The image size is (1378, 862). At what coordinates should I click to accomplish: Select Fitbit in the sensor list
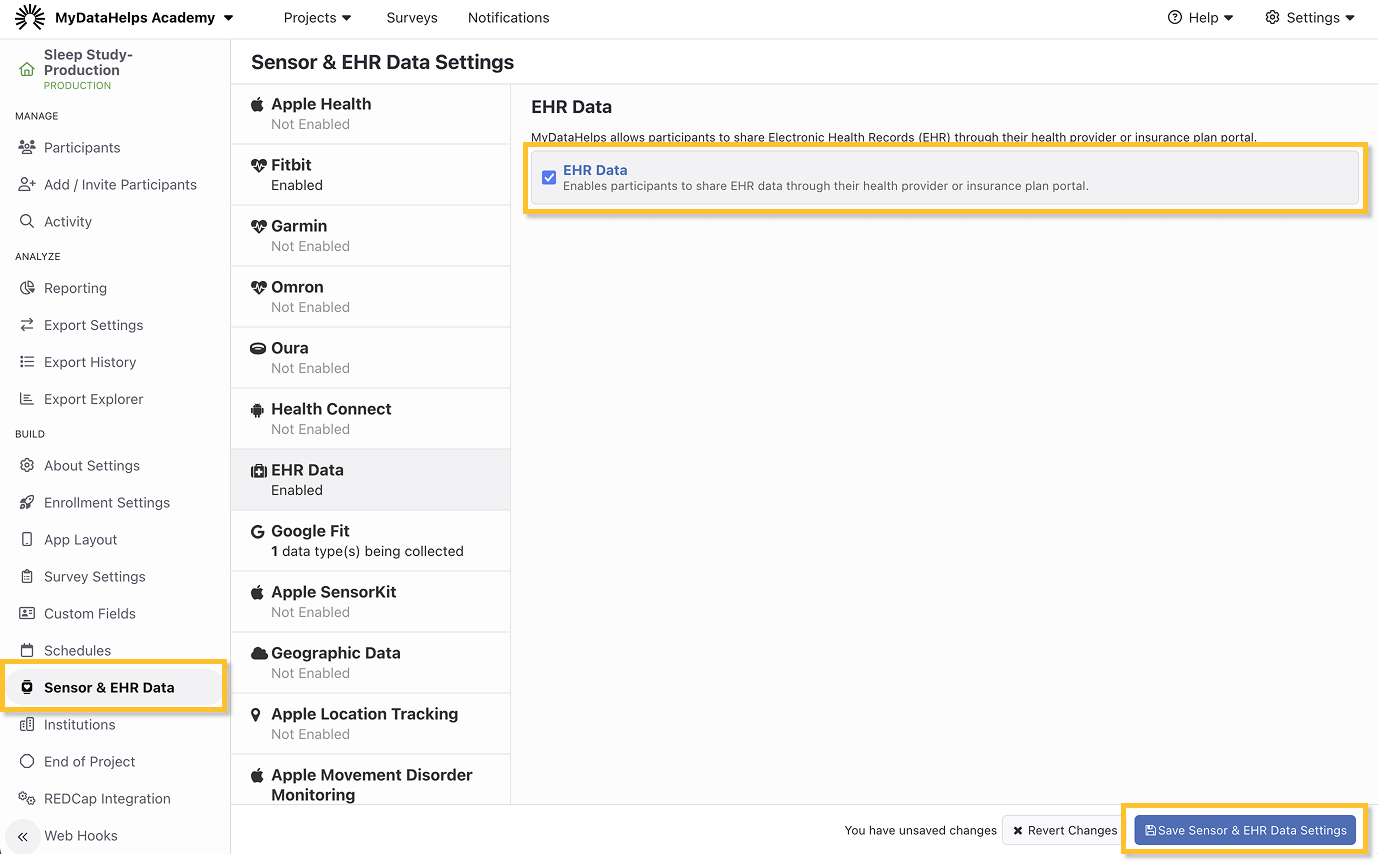[370, 175]
